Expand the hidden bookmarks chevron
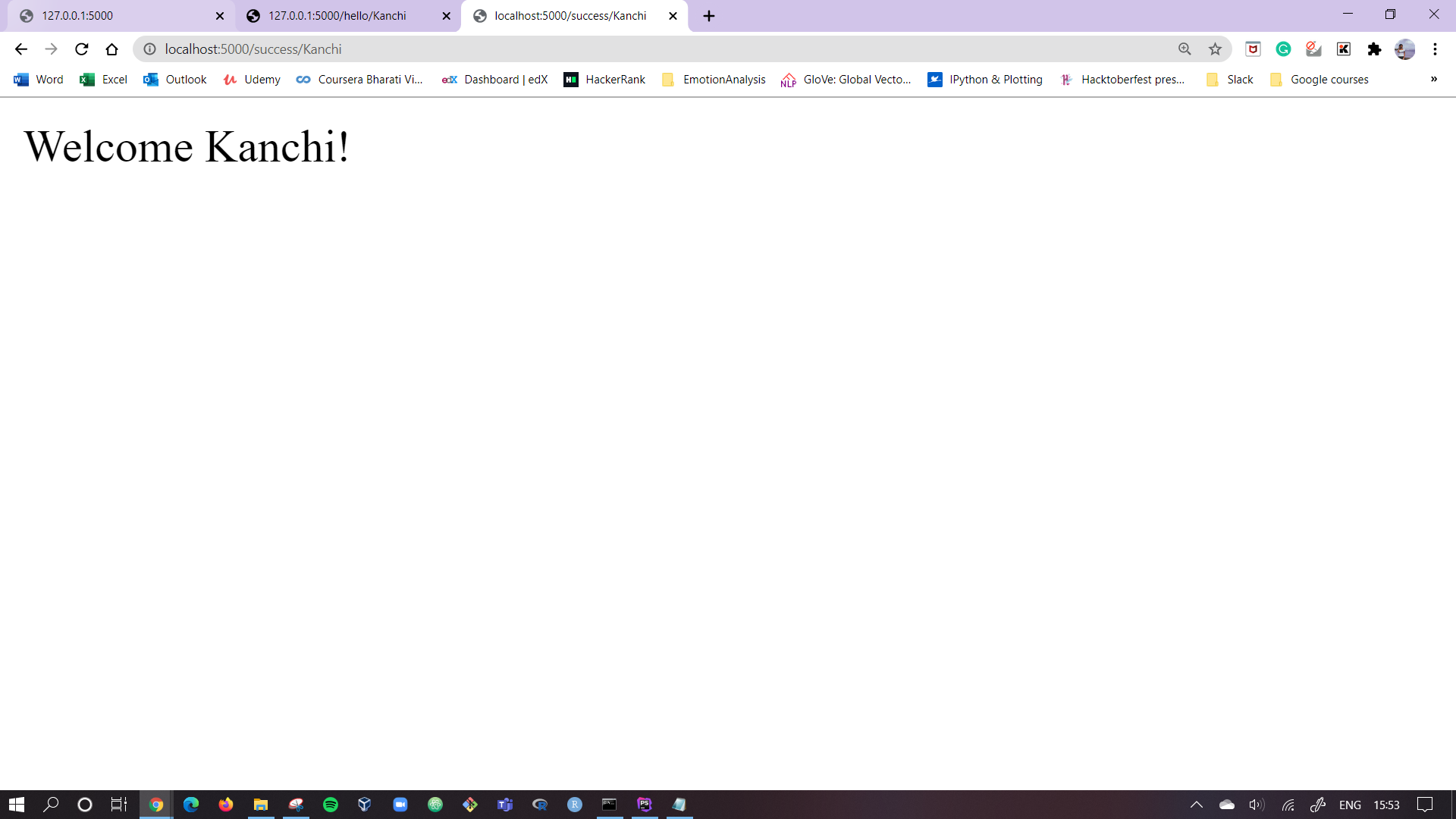Image resolution: width=1456 pixels, height=819 pixels. pos(1433,79)
